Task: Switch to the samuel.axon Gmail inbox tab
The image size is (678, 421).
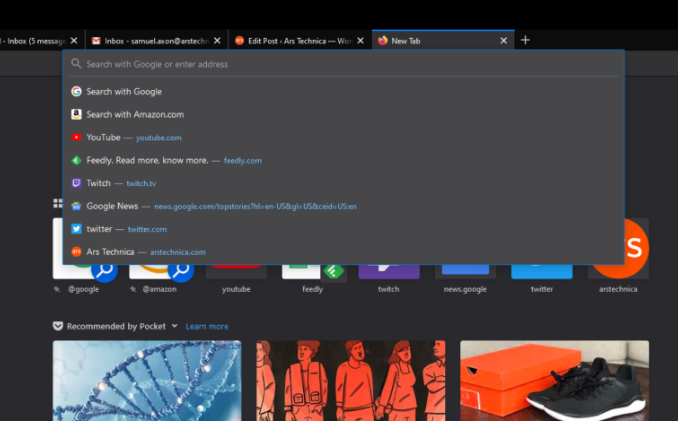Action: (157, 41)
